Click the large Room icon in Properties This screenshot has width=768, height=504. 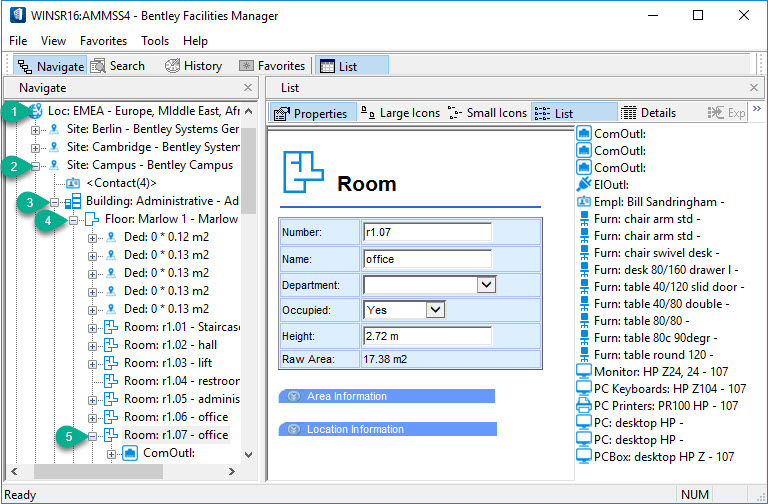click(303, 172)
